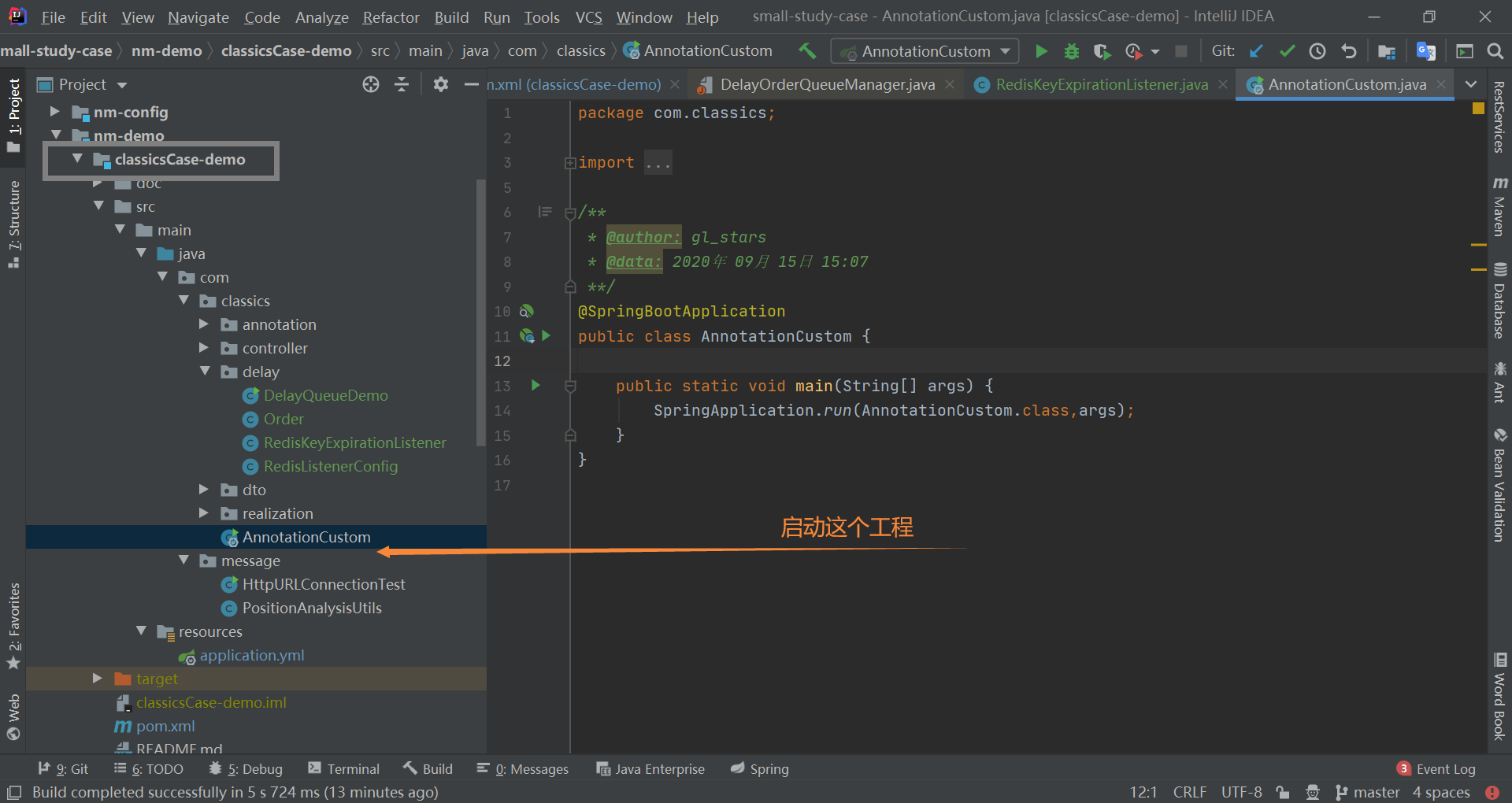This screenshot has width=1512, height=803.
Task: Click the Search Everywhere magnifier icon
Action: click(x=1495, y=51)
